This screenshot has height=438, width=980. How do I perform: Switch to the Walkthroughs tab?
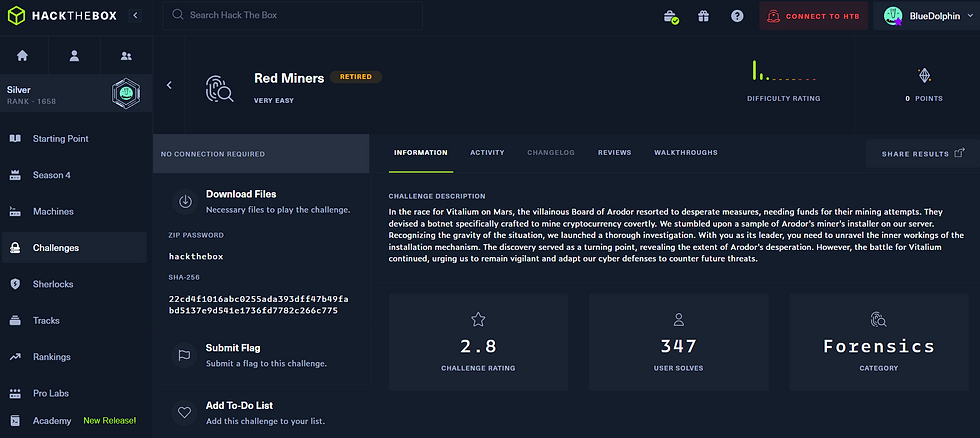[686, 152]
